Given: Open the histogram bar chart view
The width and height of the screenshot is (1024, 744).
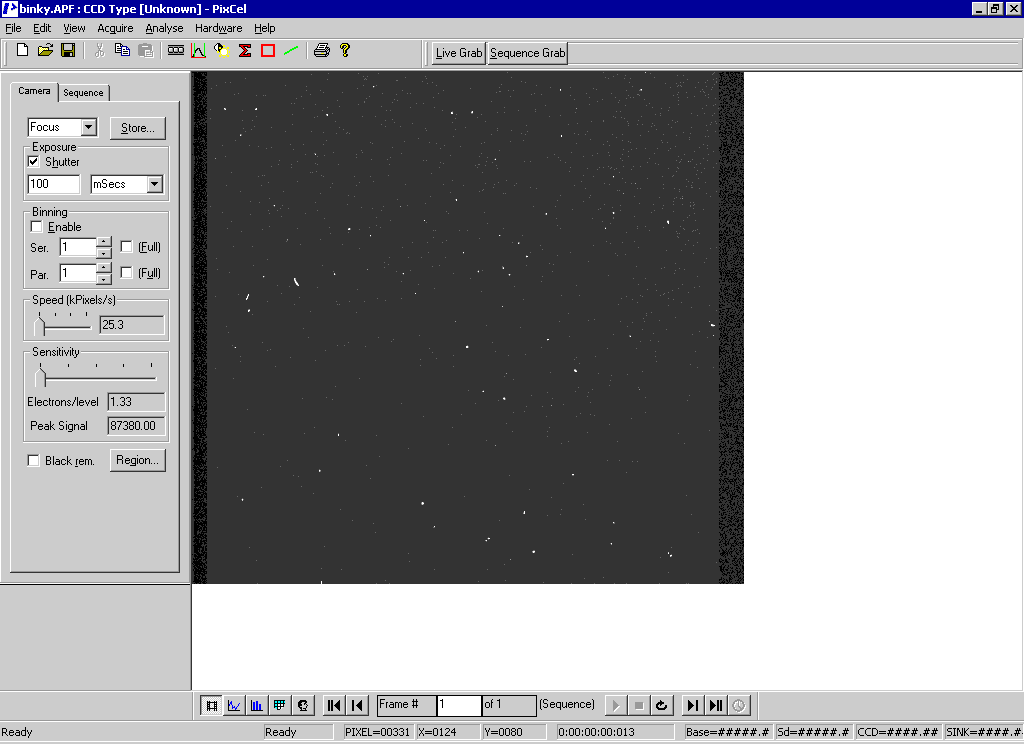Looking at the screenshot, I should (257, 705).
